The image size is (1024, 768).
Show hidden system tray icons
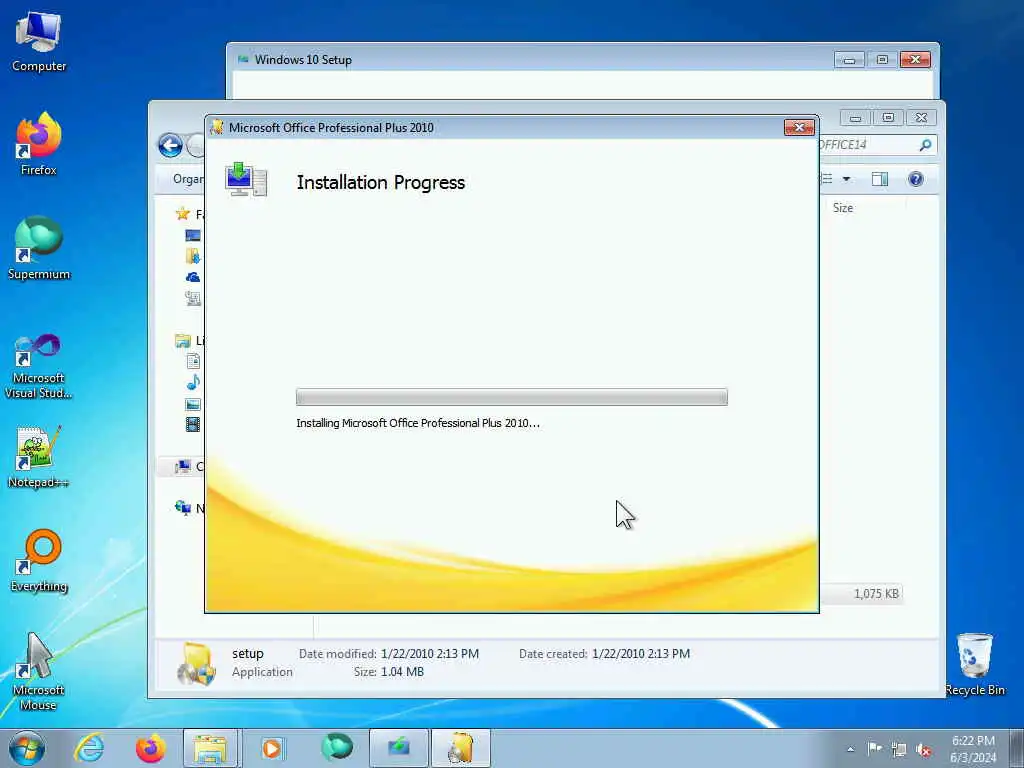point(850,750)
